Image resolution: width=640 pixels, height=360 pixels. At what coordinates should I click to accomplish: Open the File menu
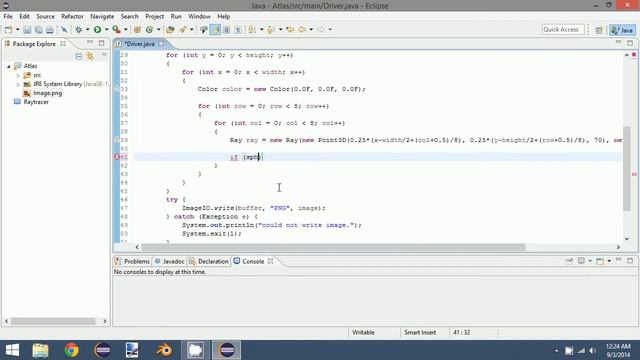[8, 16]
